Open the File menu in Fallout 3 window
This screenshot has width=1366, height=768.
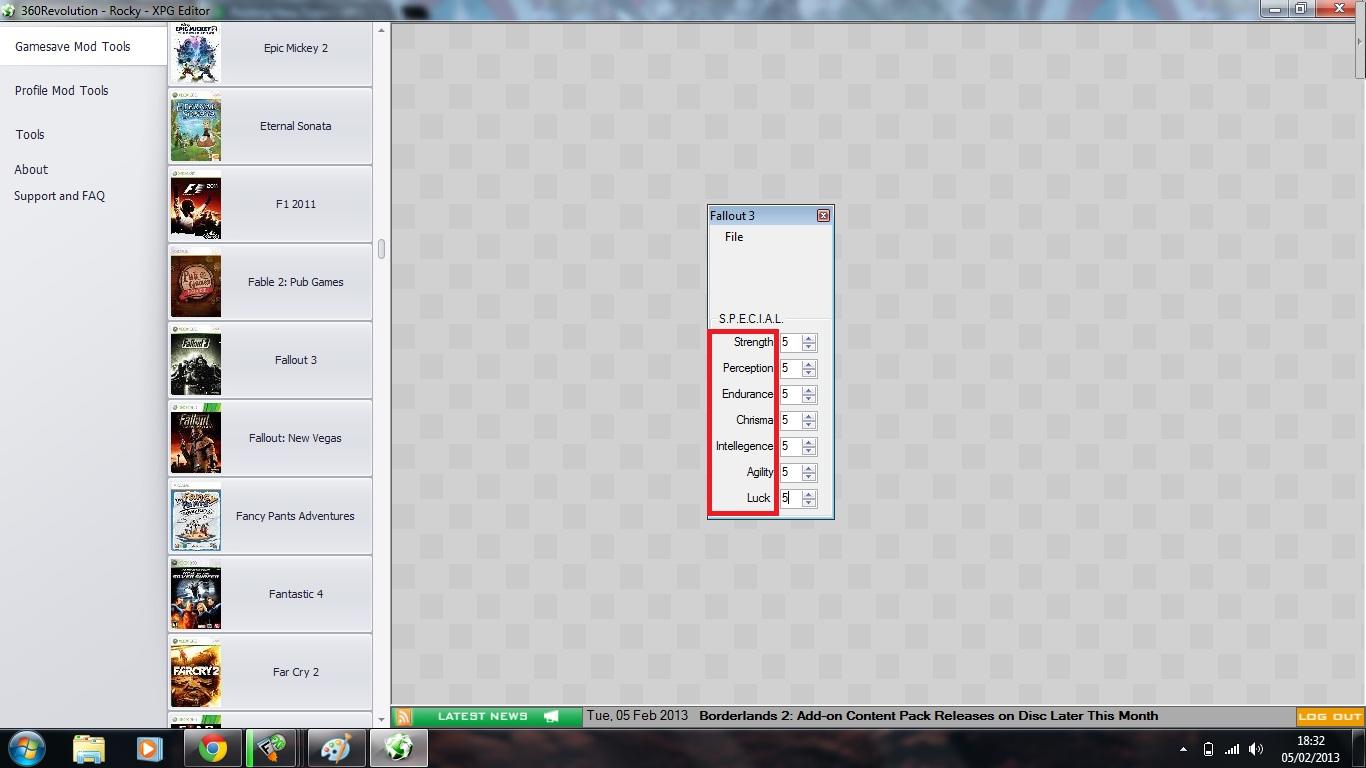tap(734, 237)
